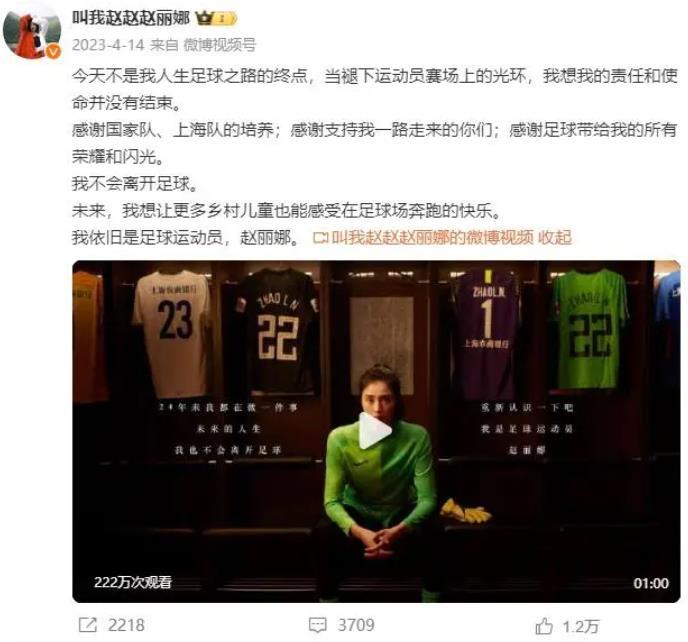The image size is (688, 642).
Task: Click the 2023-4-14 post timestamp
Action: pos(108,44)
